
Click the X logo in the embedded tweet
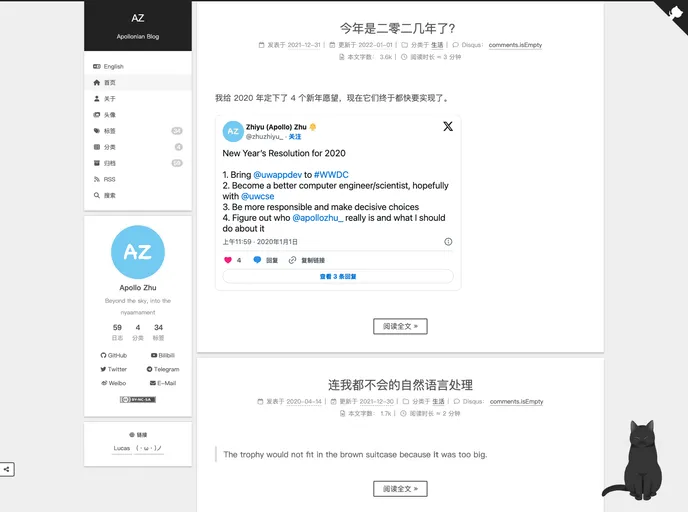coord(447,126)
